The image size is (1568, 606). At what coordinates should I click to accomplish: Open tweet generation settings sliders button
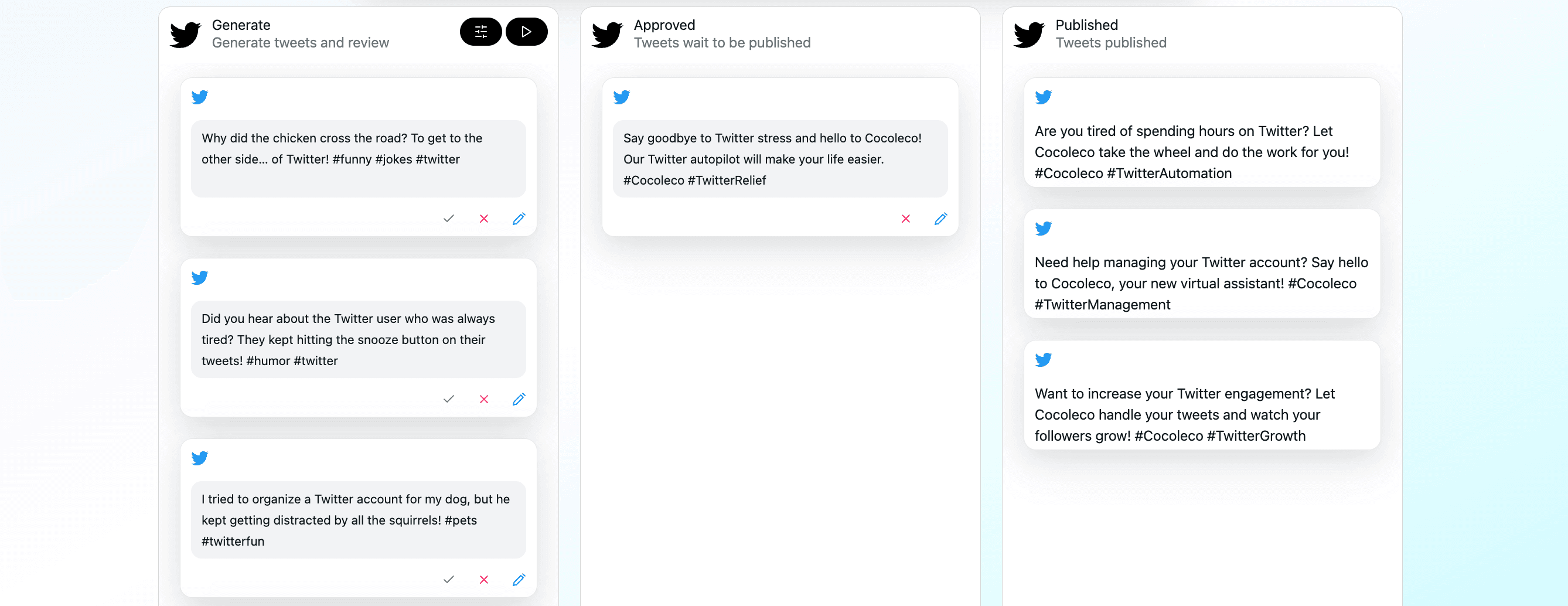point(480,32)
